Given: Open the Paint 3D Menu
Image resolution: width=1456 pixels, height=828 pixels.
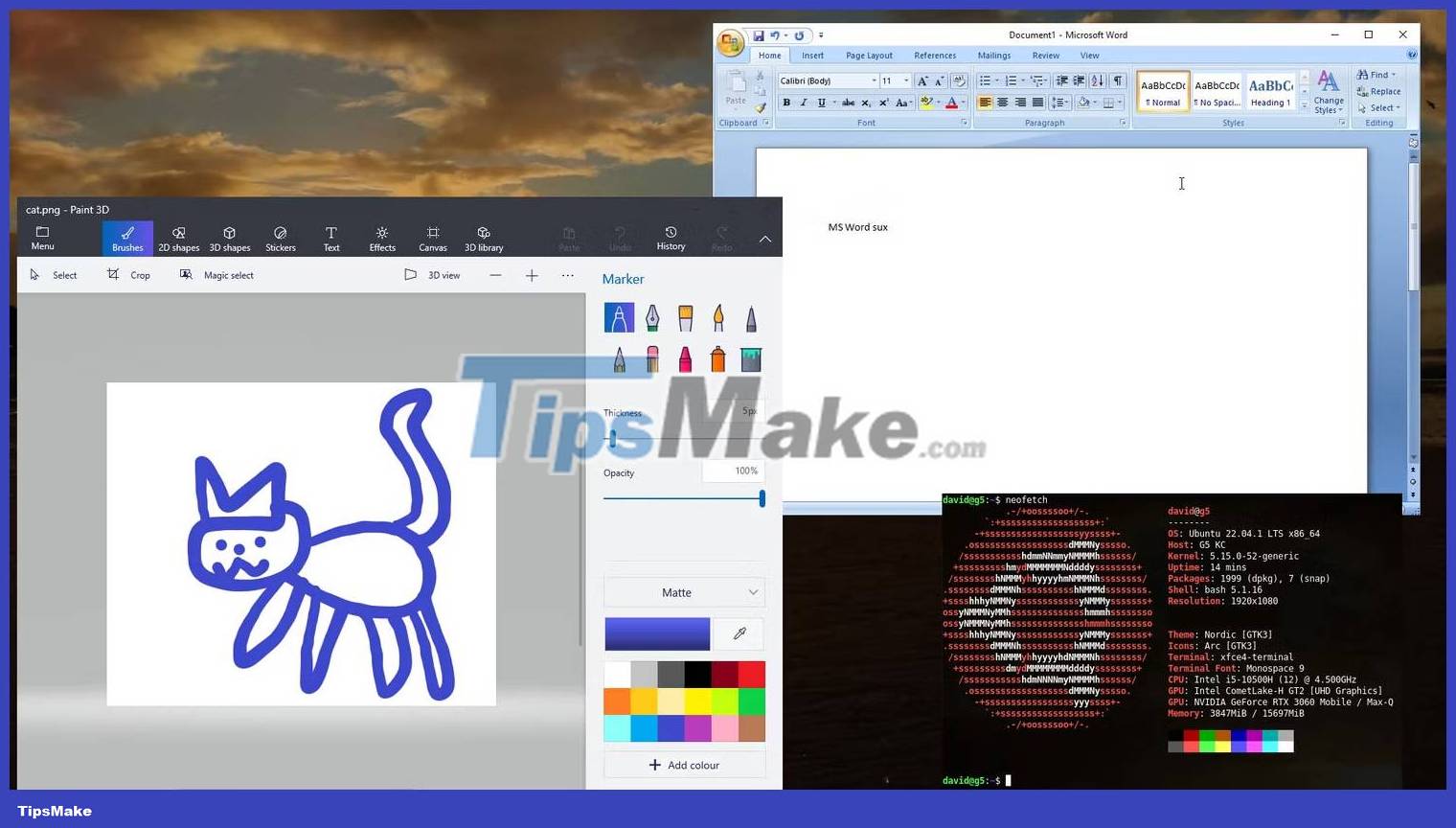Looking at the screenshot, I should [x=42, y=238].
